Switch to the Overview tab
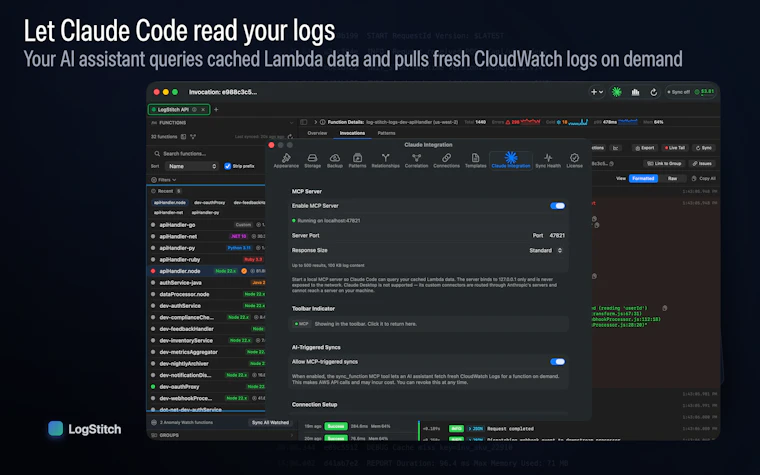The height and width of the screenshot is (475, 760). click(x=317, y=133)
